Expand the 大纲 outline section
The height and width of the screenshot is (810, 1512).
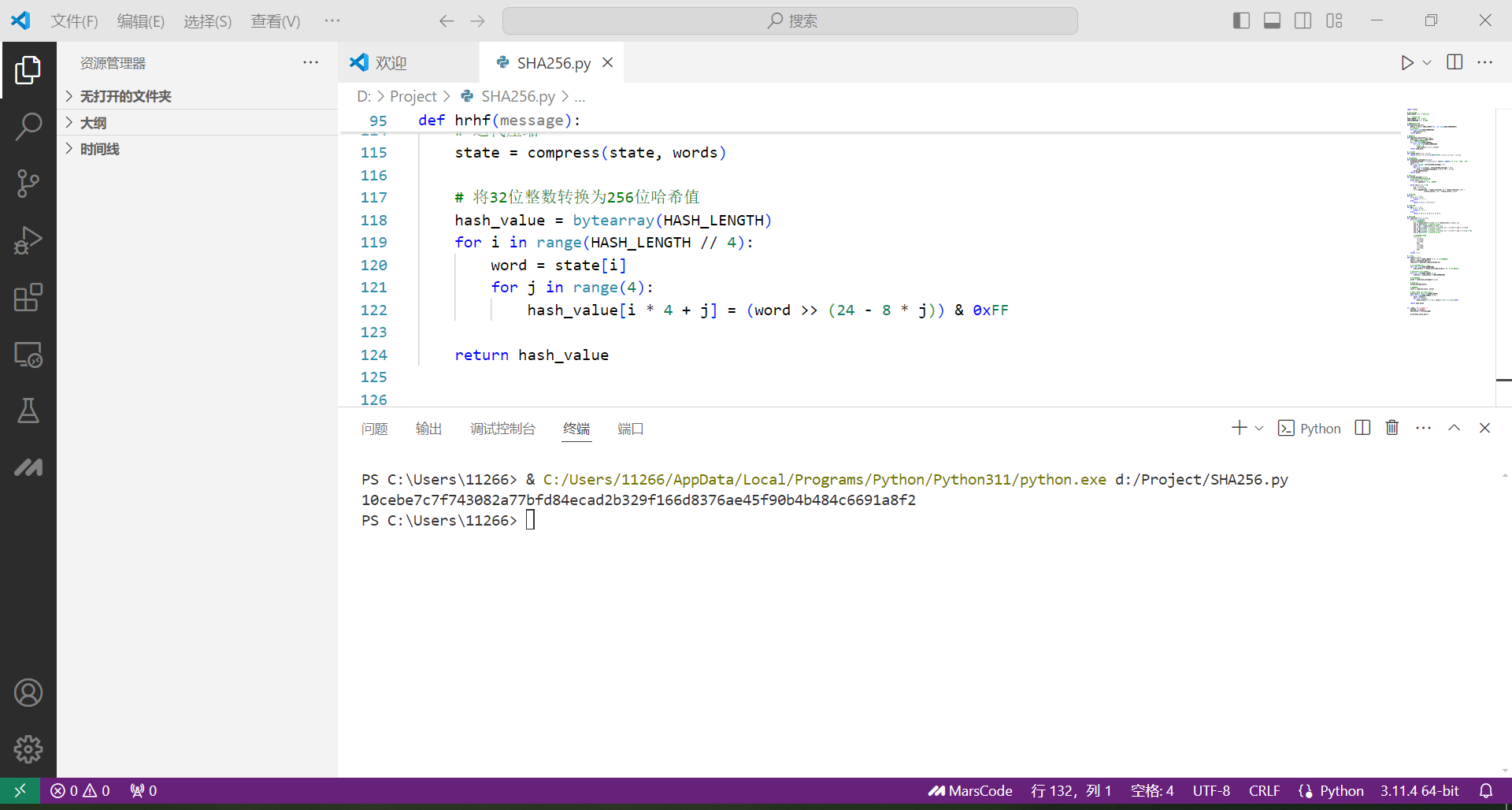coord(93,123)
